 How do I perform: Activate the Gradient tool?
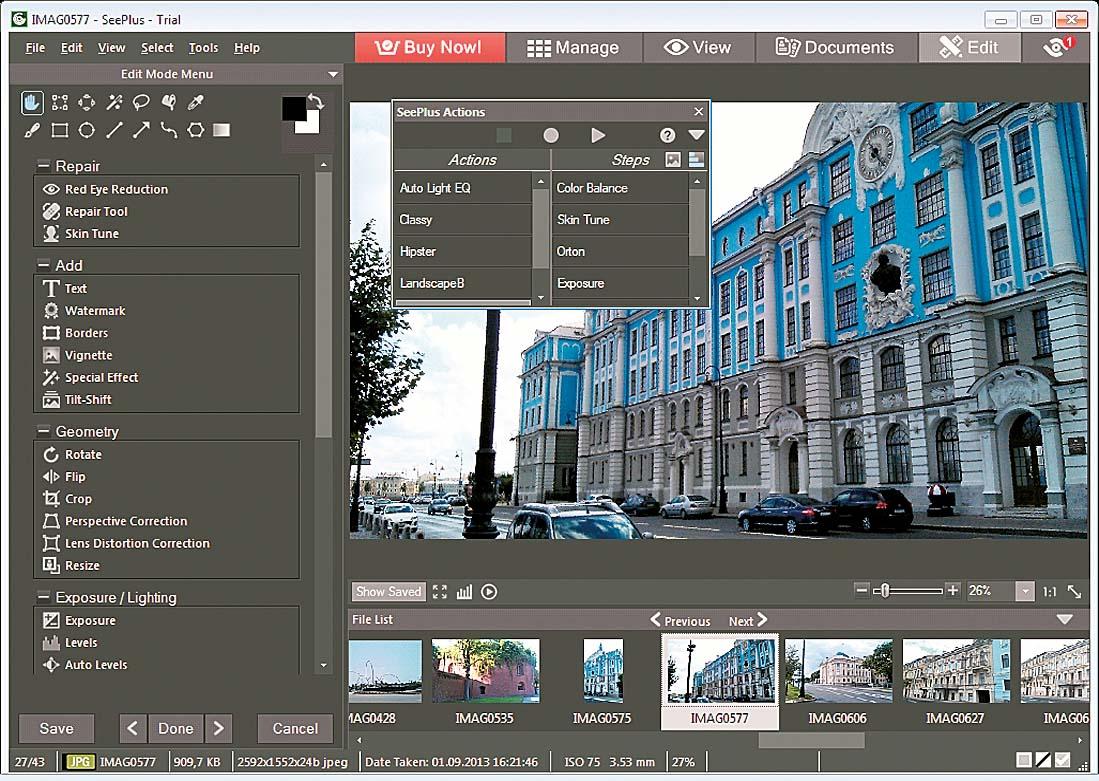[222, 130]
